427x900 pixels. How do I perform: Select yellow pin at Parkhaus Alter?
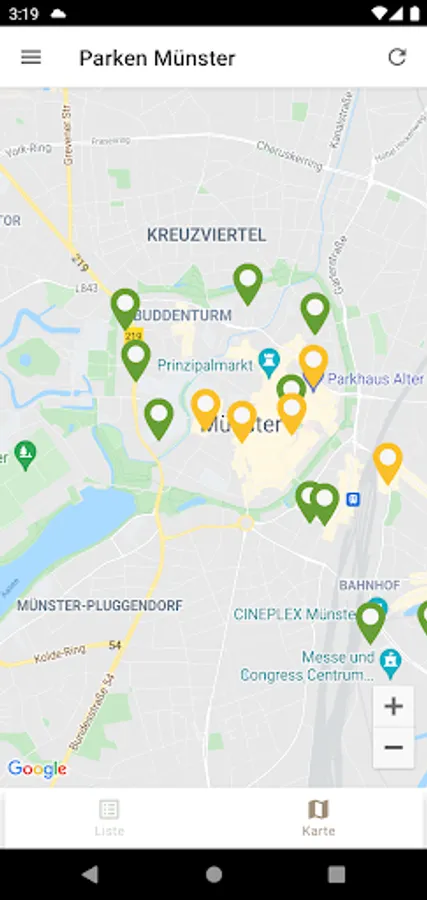coord(313,366)
